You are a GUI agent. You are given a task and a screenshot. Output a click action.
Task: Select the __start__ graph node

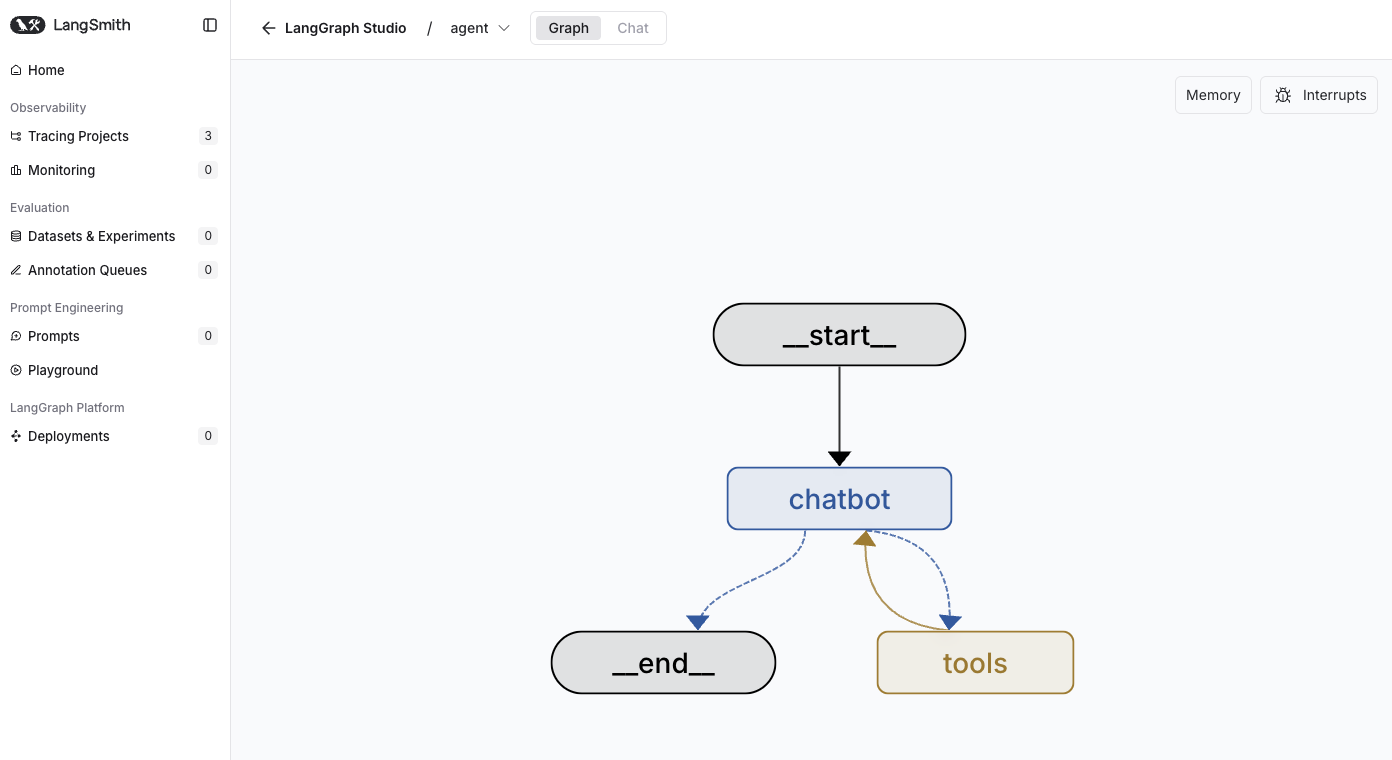pyautogui.click(x=839, y=335)
